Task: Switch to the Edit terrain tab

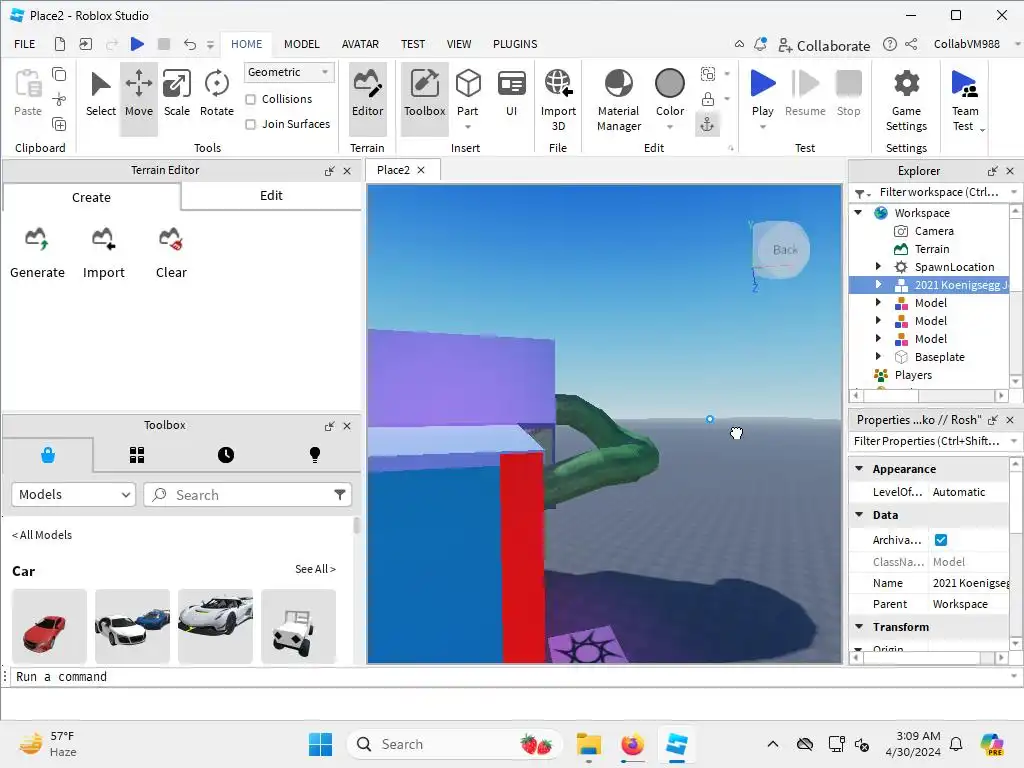Action: click(x=271, y=196)
